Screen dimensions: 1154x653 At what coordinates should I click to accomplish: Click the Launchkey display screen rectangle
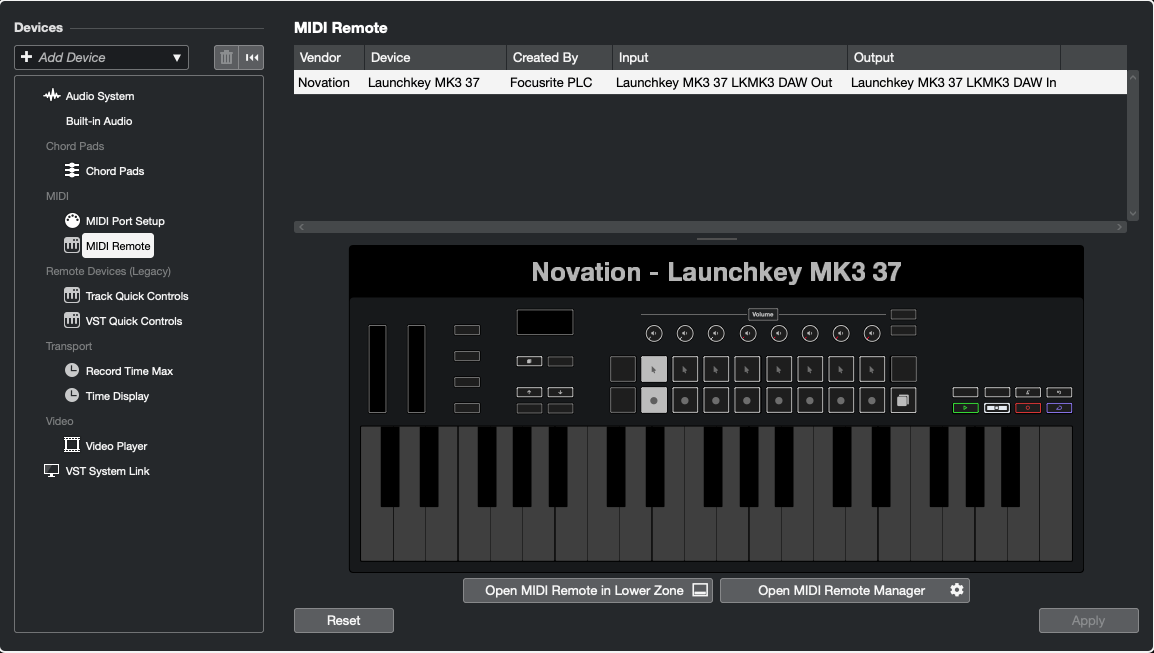[545, 322]
